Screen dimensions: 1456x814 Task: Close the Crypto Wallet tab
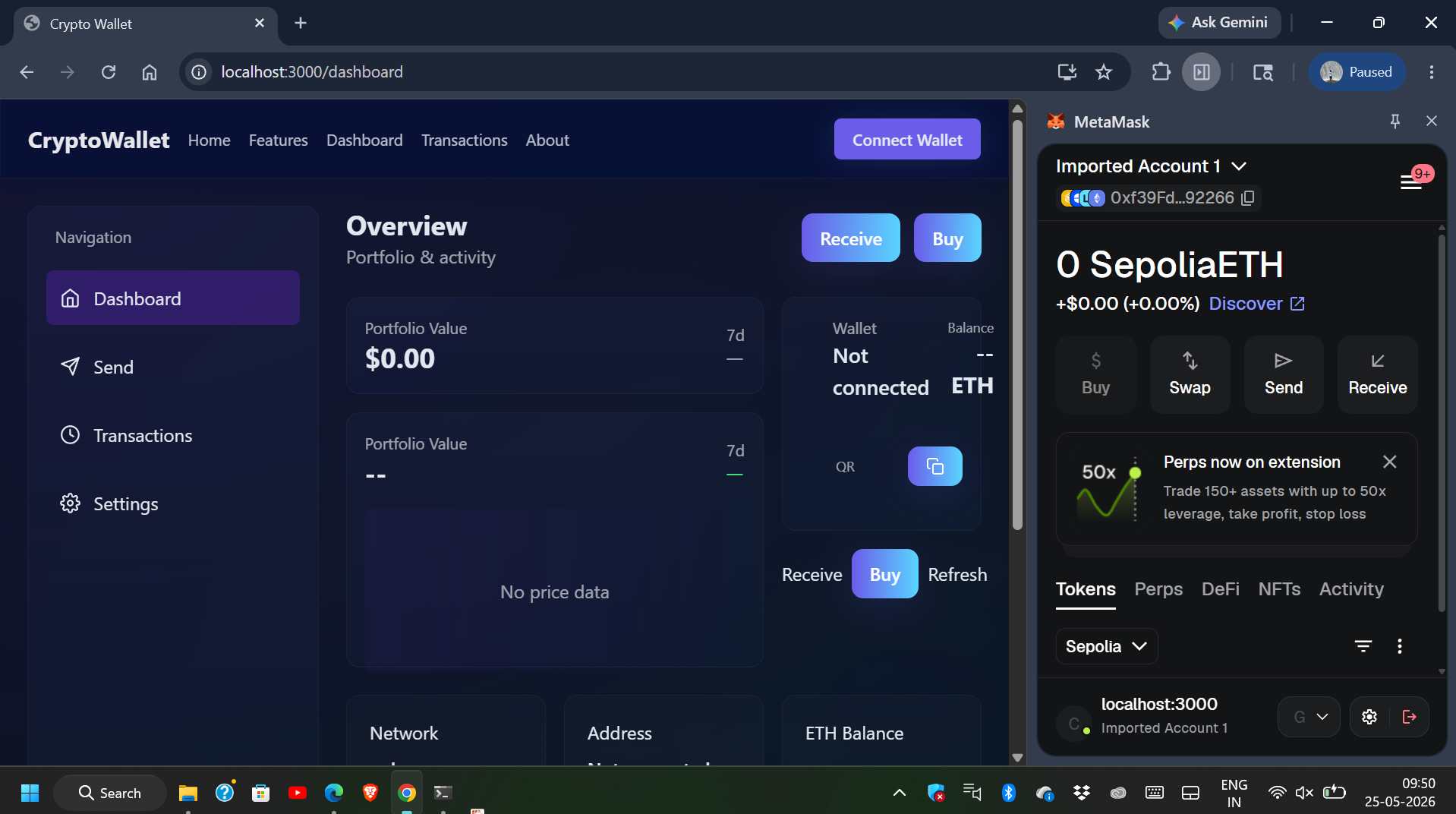[x=260, y=23]
